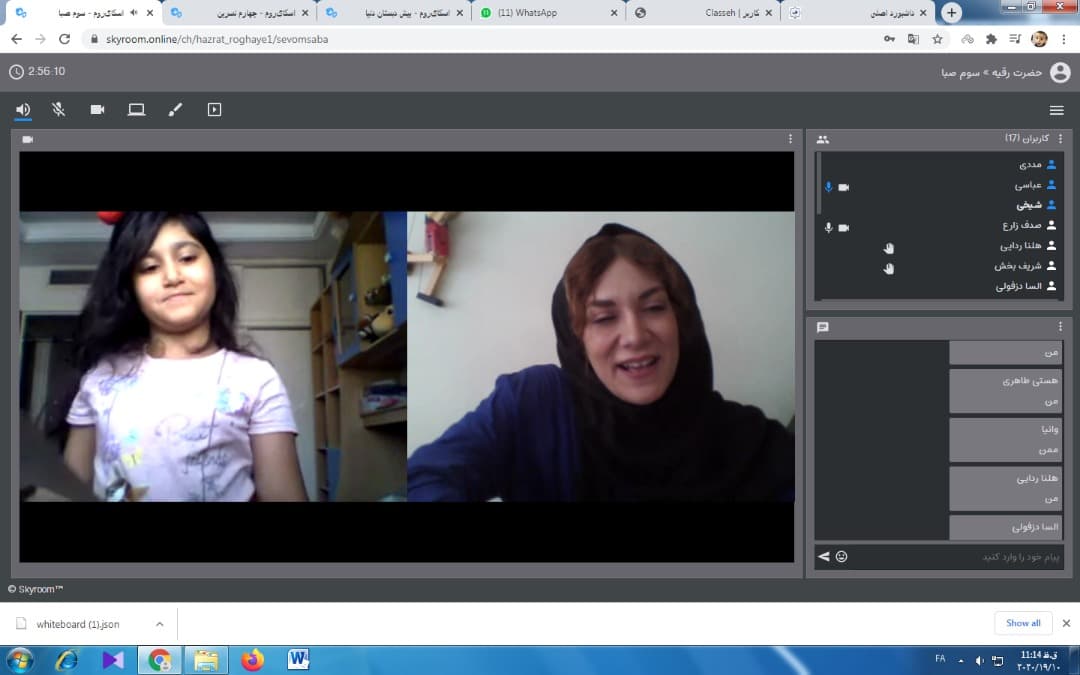Open Microsoft Word from the taskbar
Viewport: 1080px width, 675px height.
tap(298, 660)
